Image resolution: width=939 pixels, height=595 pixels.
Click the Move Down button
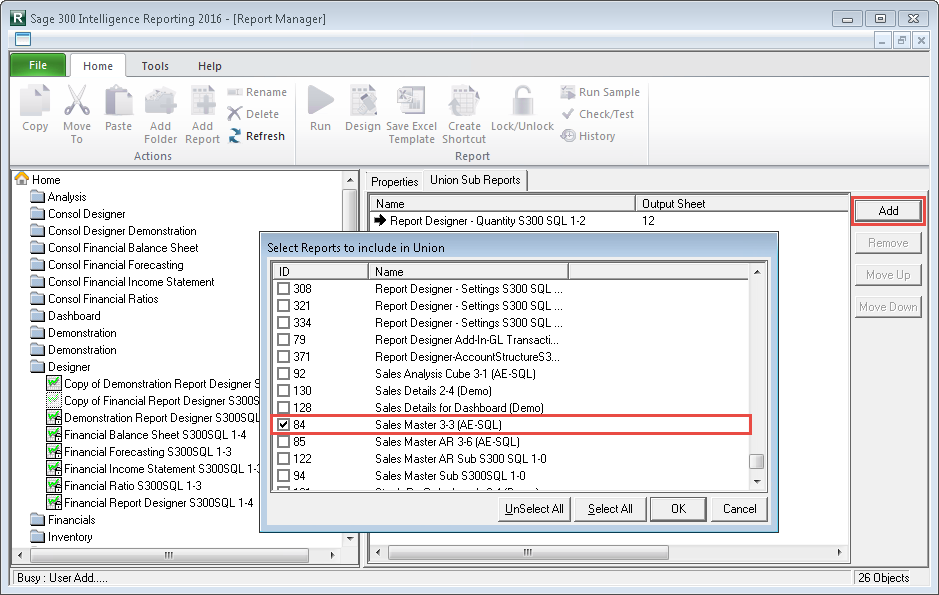pyautogui.click(x=888, y=307)
